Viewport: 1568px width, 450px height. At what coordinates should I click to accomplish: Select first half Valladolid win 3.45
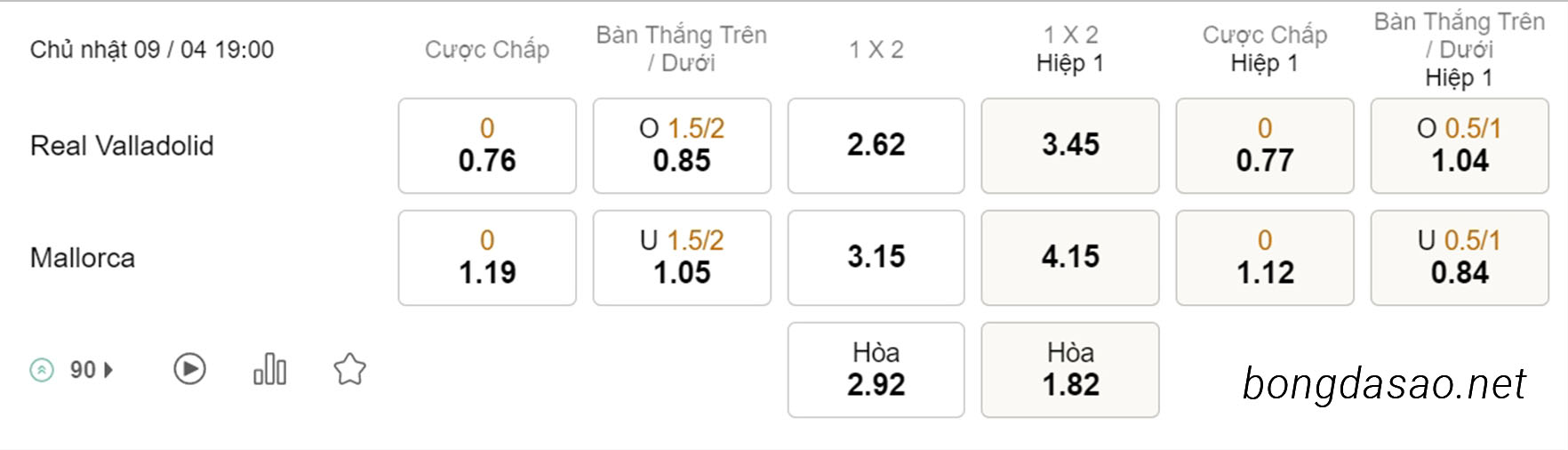pyautogui.click(x=1070, y=146)
